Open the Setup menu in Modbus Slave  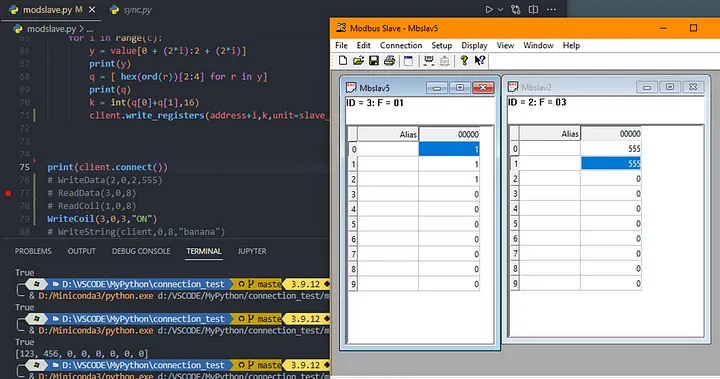442,45
